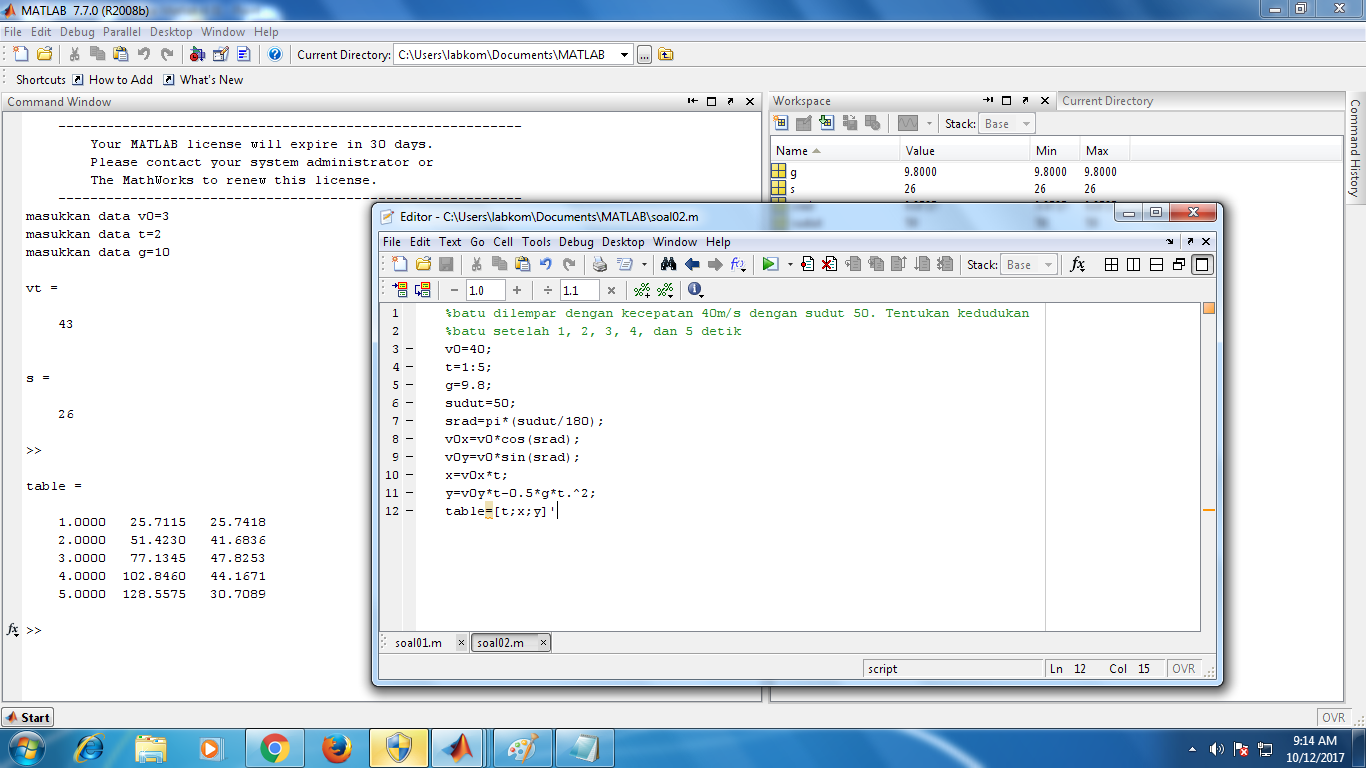Click the plus increment button beside 1.0
1366x768 pixels.
[x=516, y=290]
